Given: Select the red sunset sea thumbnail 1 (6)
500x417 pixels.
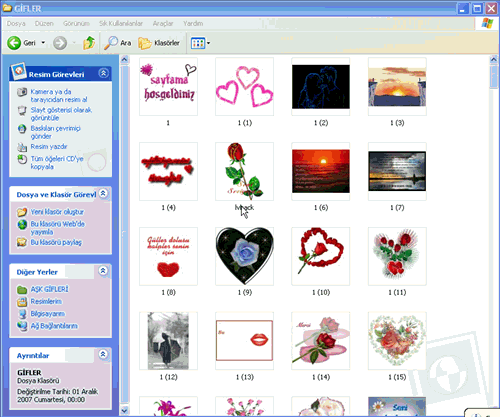Looking at the screenshot, I should (321, 171).
